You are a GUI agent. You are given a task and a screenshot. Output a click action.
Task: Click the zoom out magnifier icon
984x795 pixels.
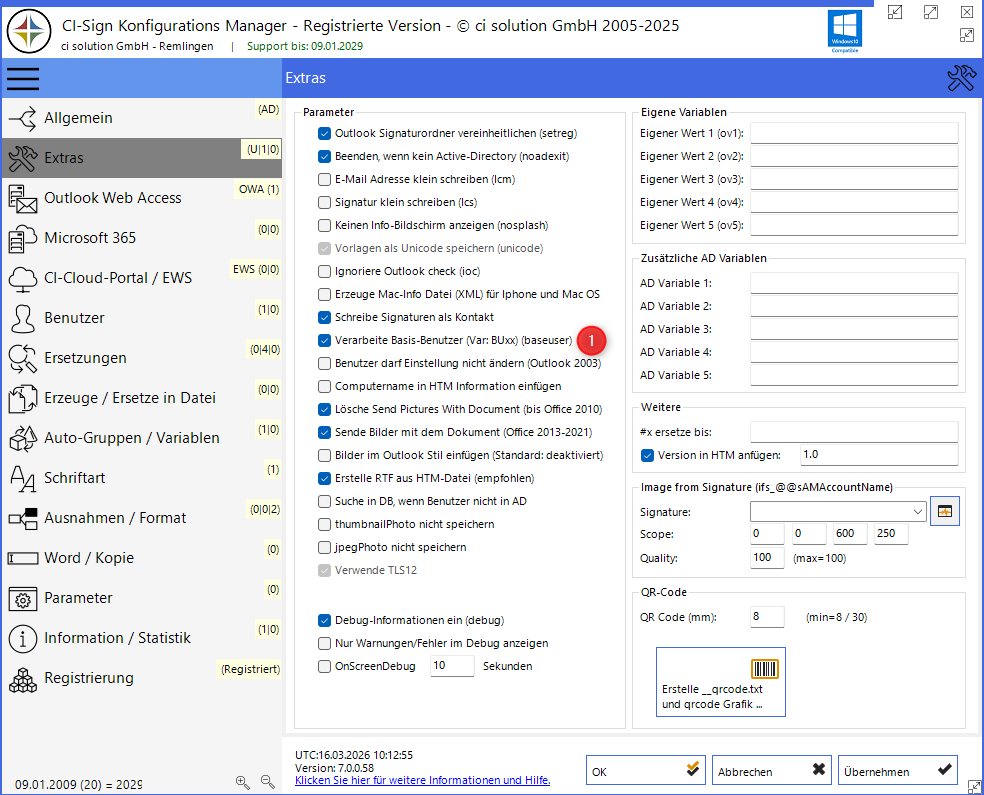267,782
